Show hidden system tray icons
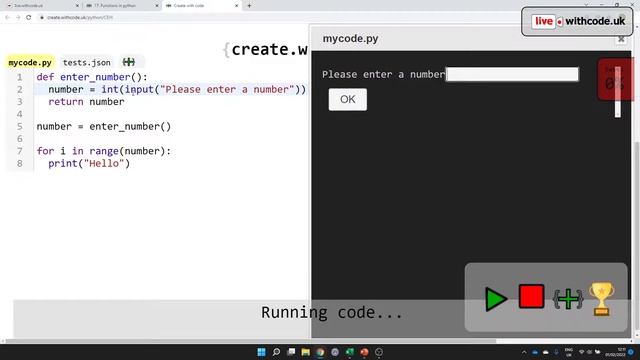 point(524,352)
